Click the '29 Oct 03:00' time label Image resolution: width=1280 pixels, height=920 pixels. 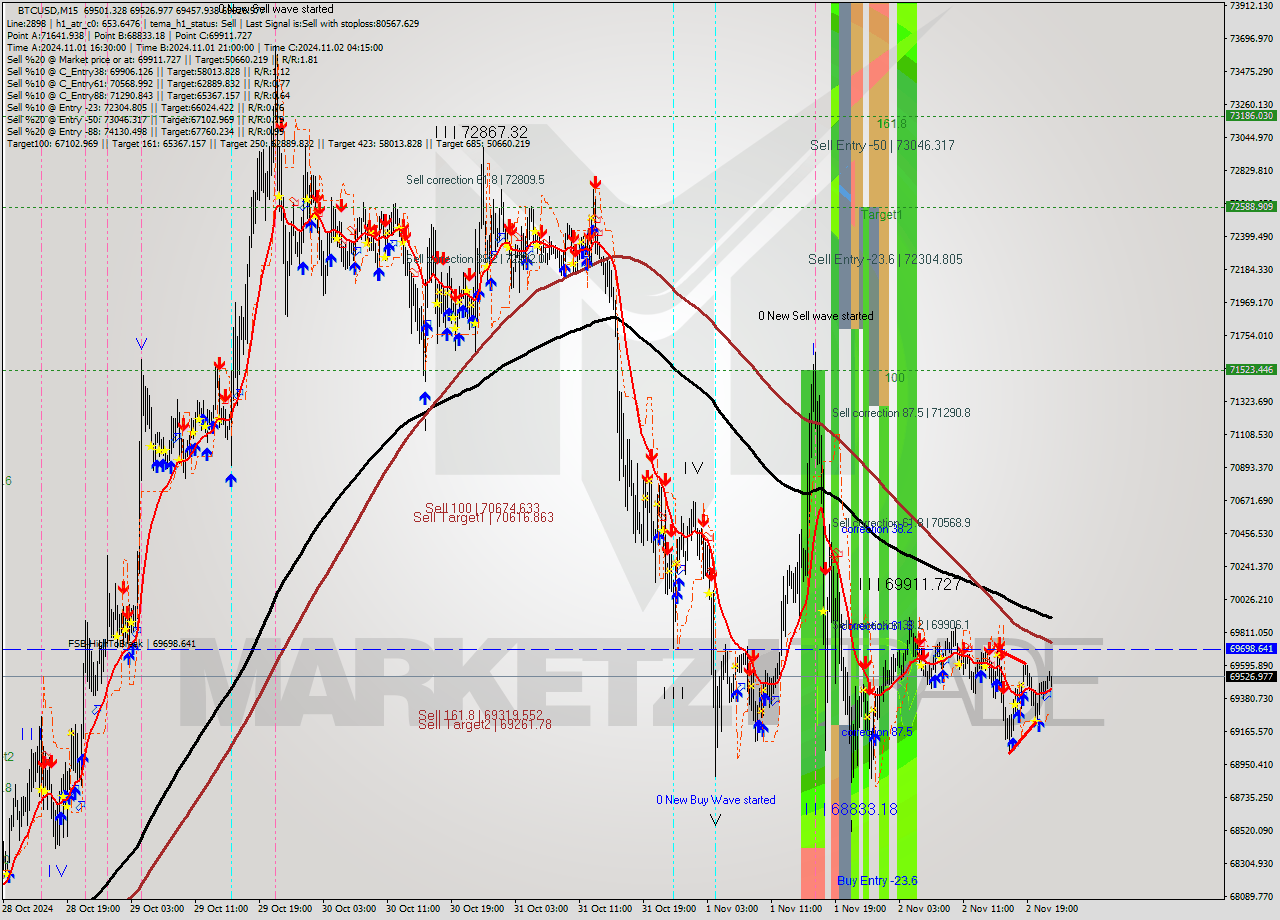[156, 909]
